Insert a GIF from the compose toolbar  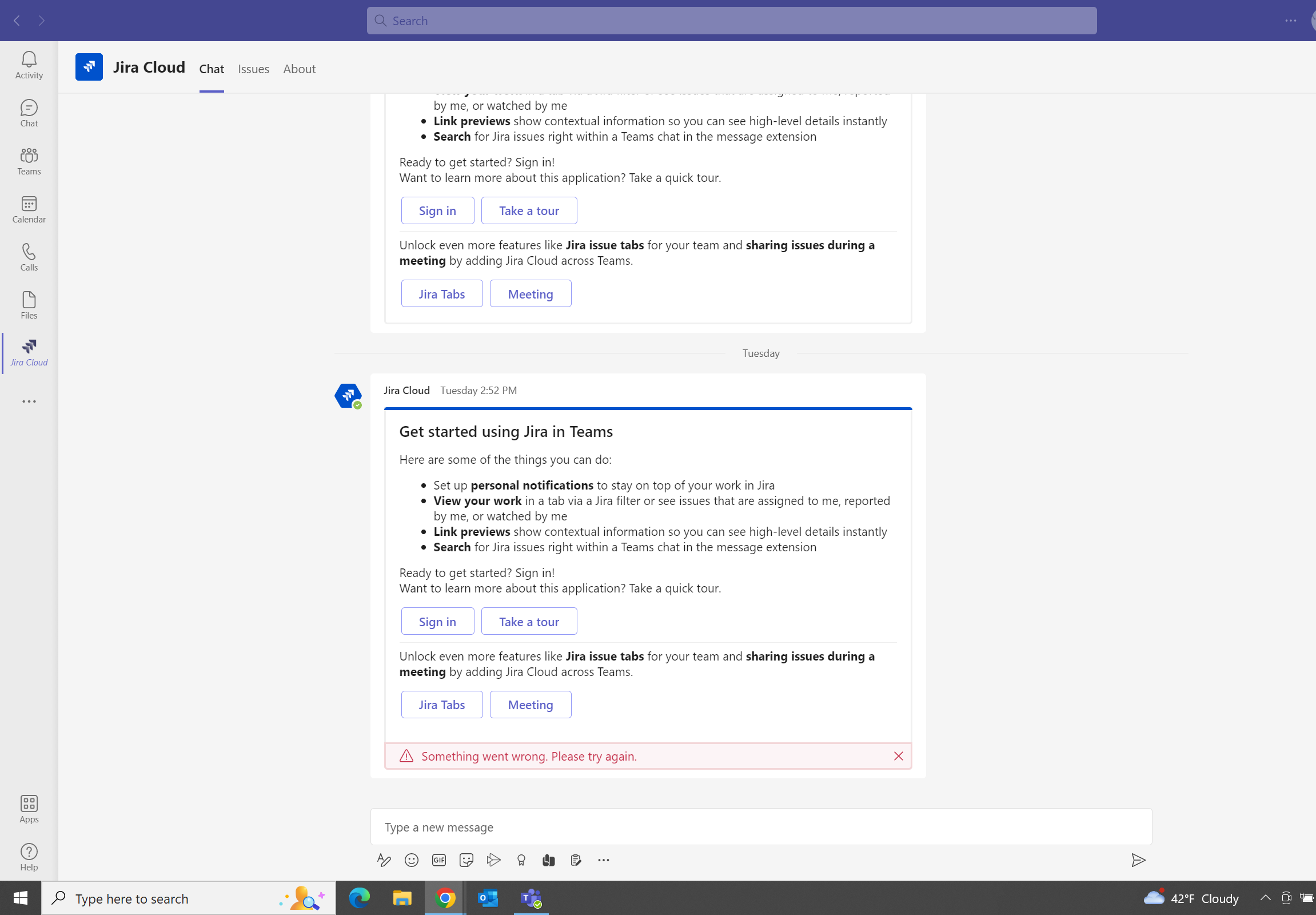pos(439,860)
